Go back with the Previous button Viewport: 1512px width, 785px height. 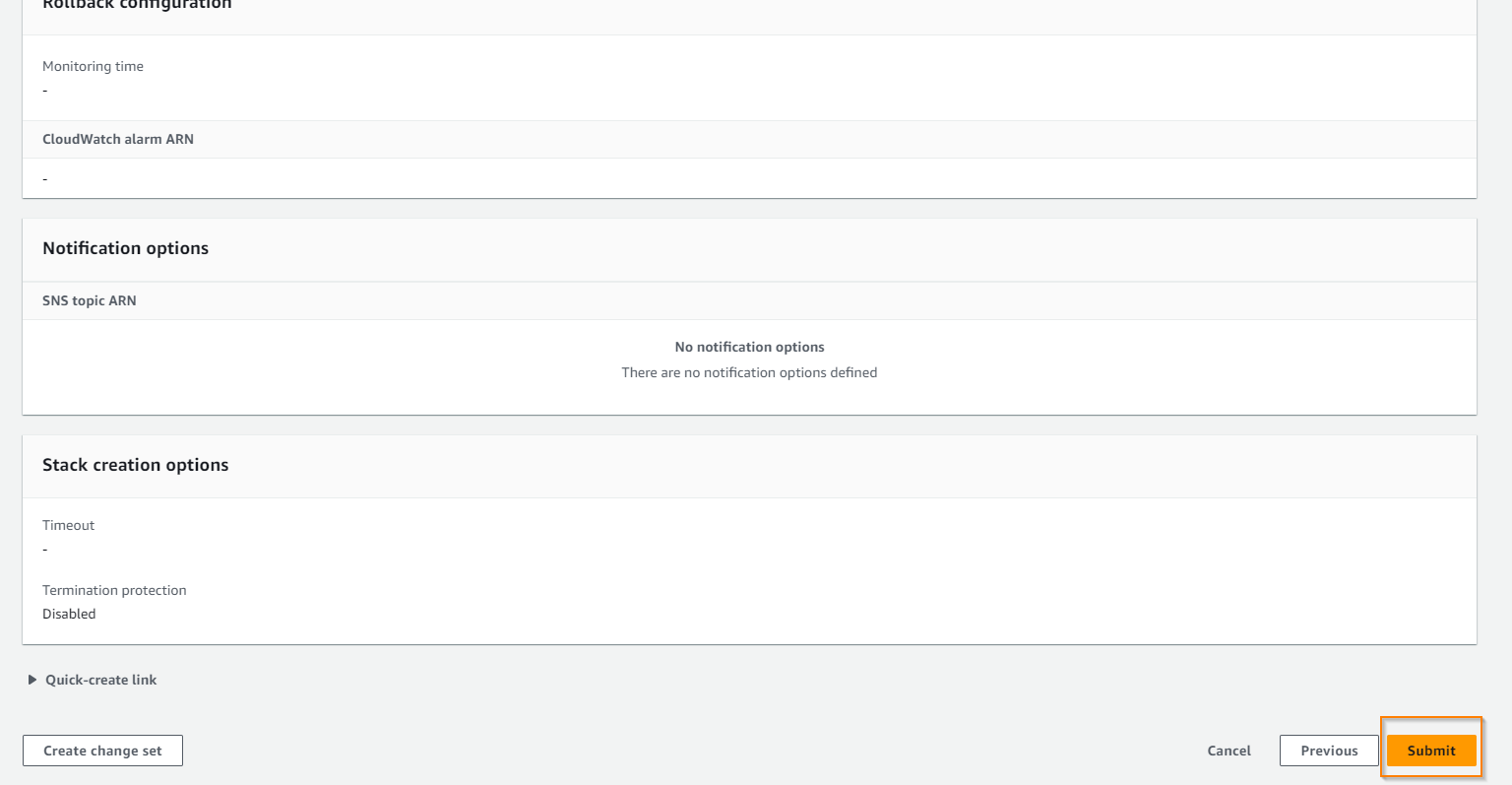[1329, 751]
